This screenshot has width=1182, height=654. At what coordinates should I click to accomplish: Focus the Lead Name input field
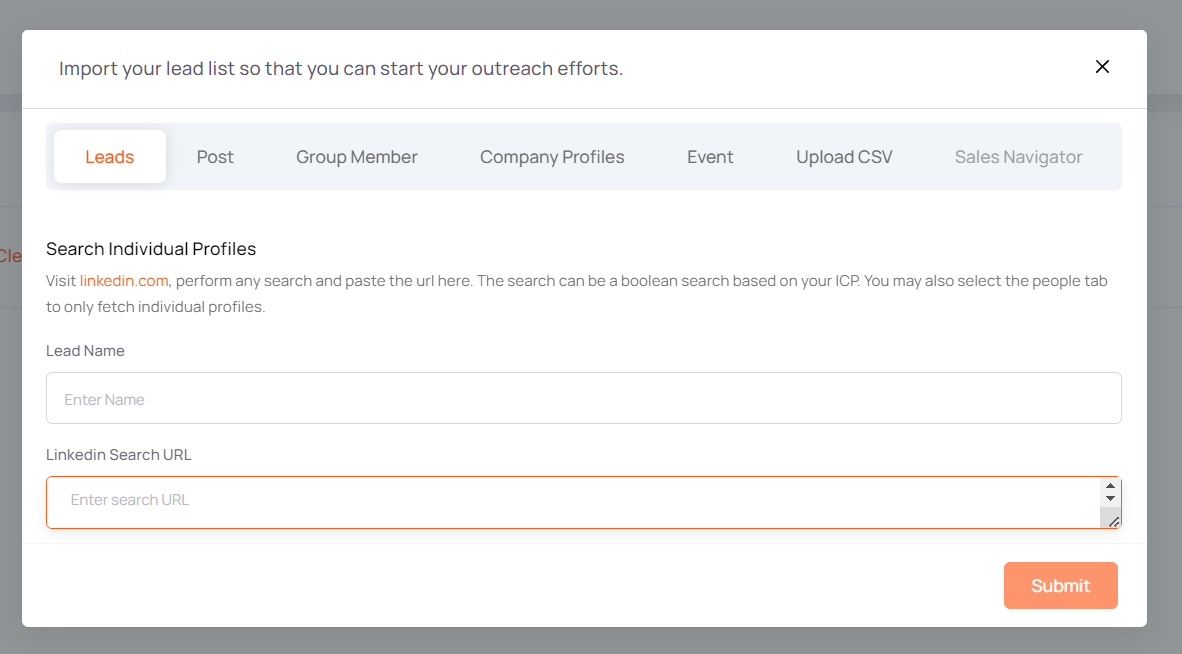pos(583,399)
